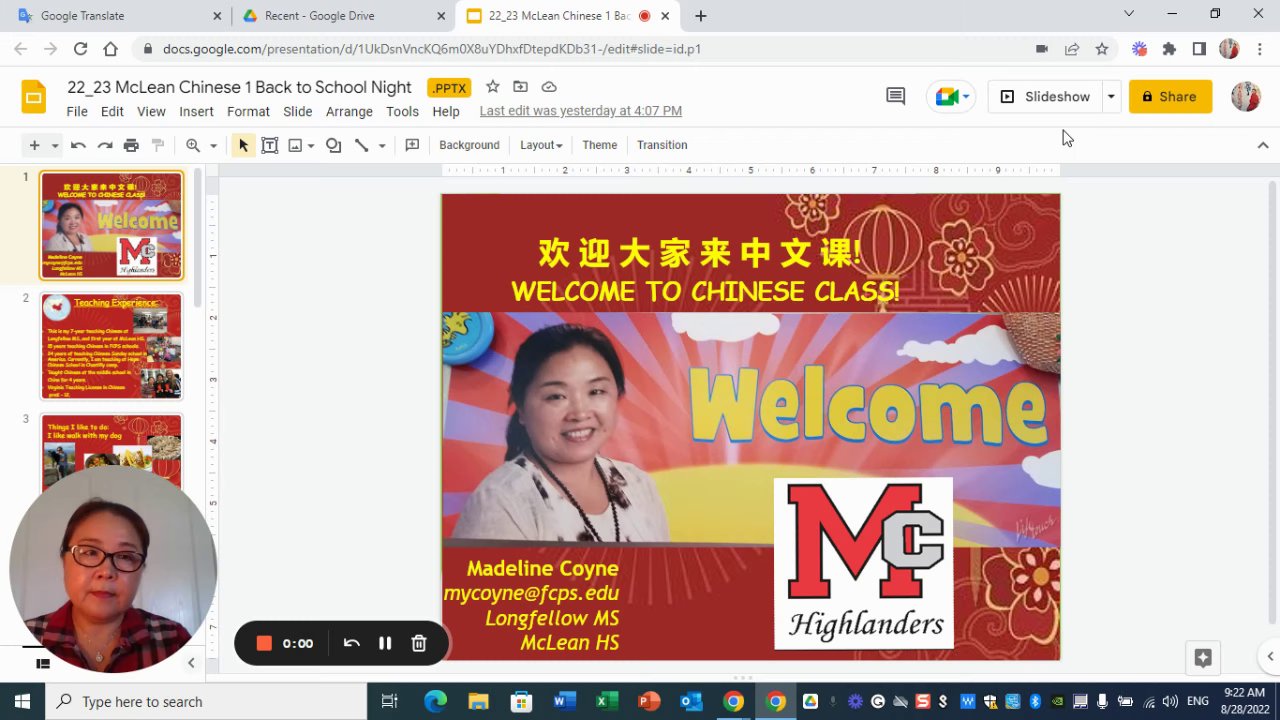The image size is (1280, 720).
Task: Star the presentation
Action: coord(492,87)
